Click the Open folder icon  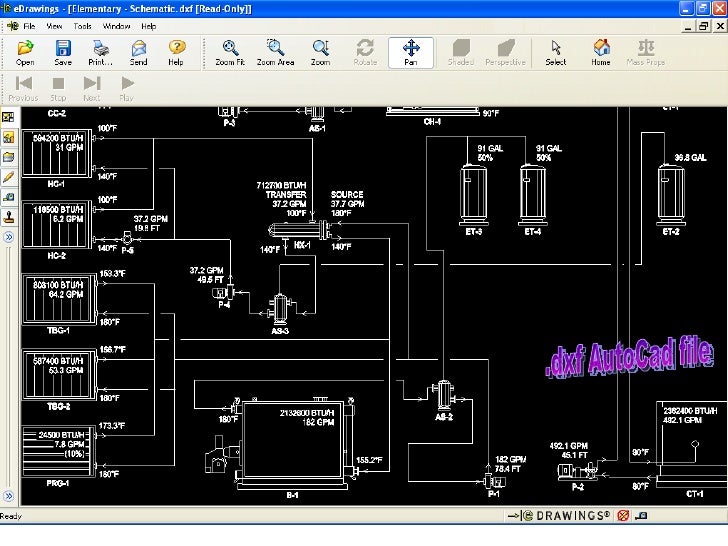(x=25, y=48)
